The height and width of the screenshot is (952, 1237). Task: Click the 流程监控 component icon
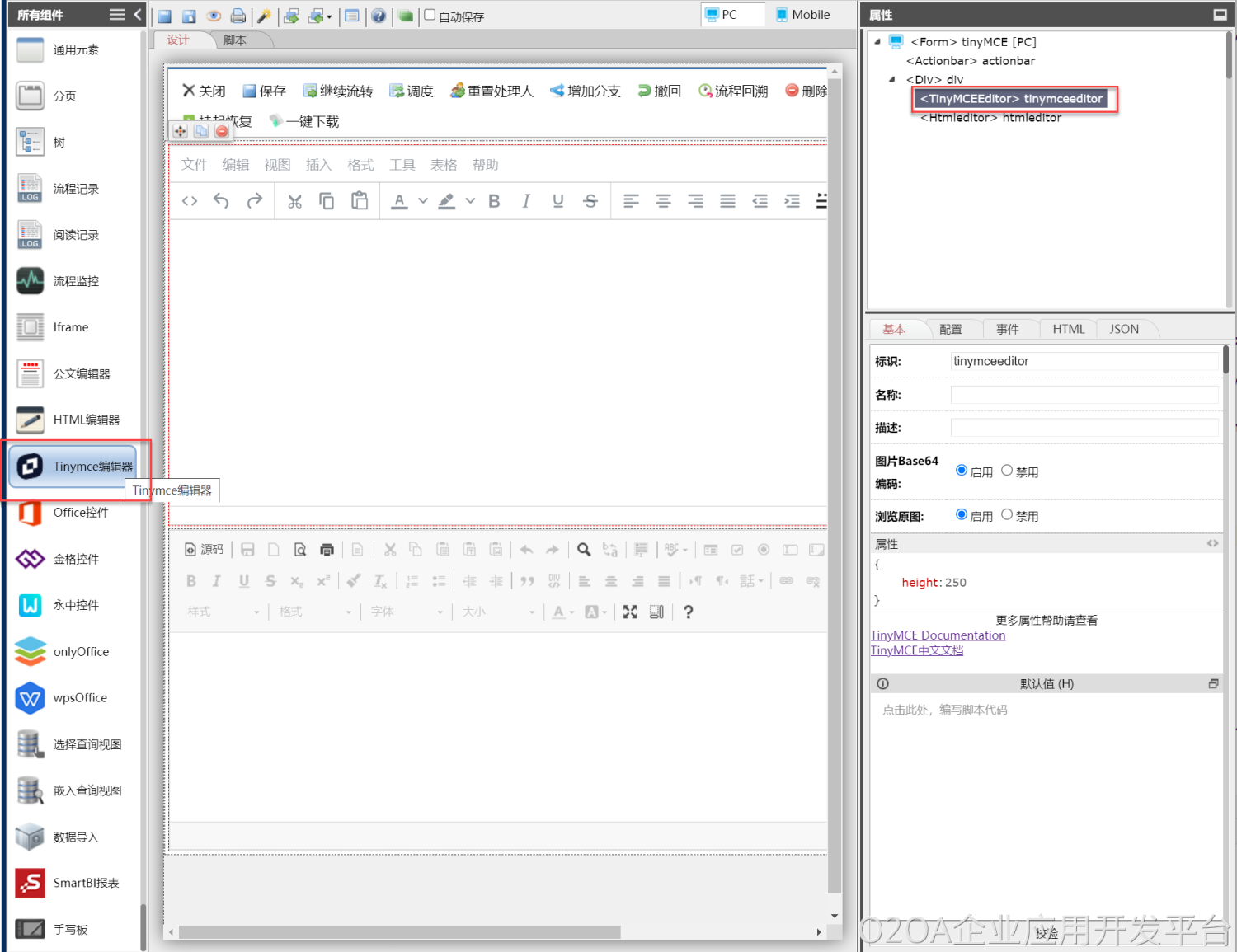tap(31, 281)
